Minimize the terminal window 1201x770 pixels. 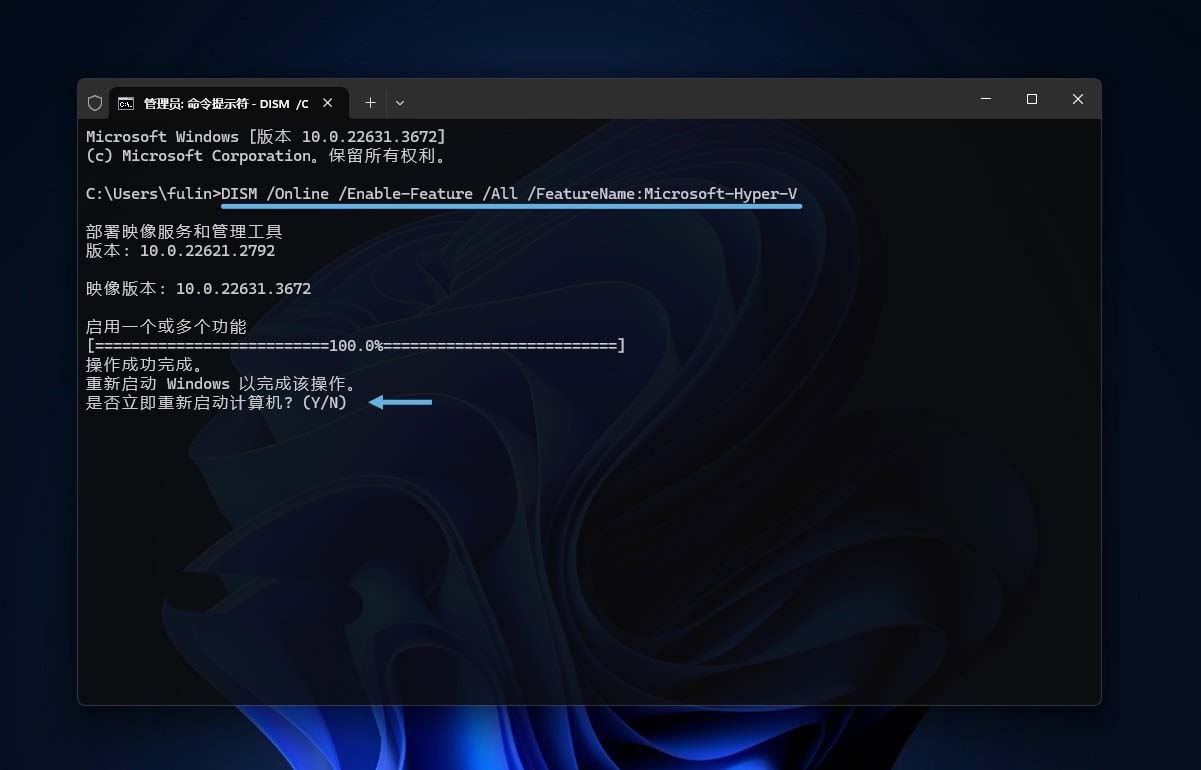click(986, 99)
